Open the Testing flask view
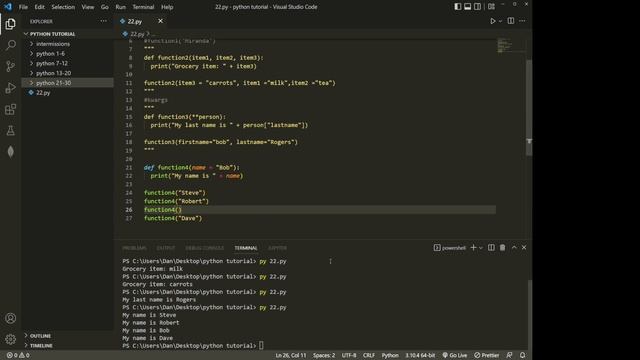This screenshot has height=360, width=640. [x=11, y=131]
